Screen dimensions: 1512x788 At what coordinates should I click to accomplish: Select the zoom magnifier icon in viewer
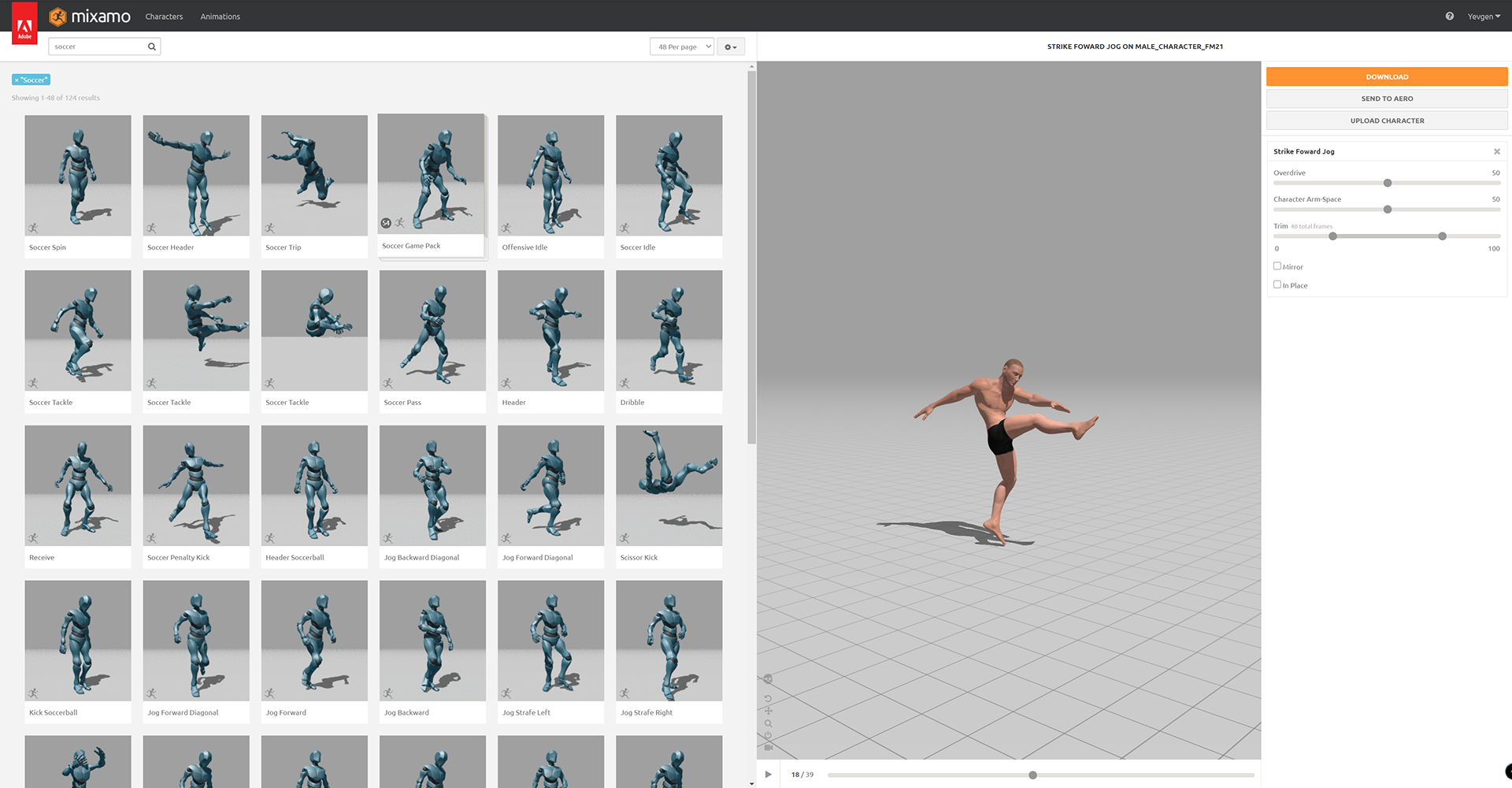pyautogui.click(x=768, y=723)
